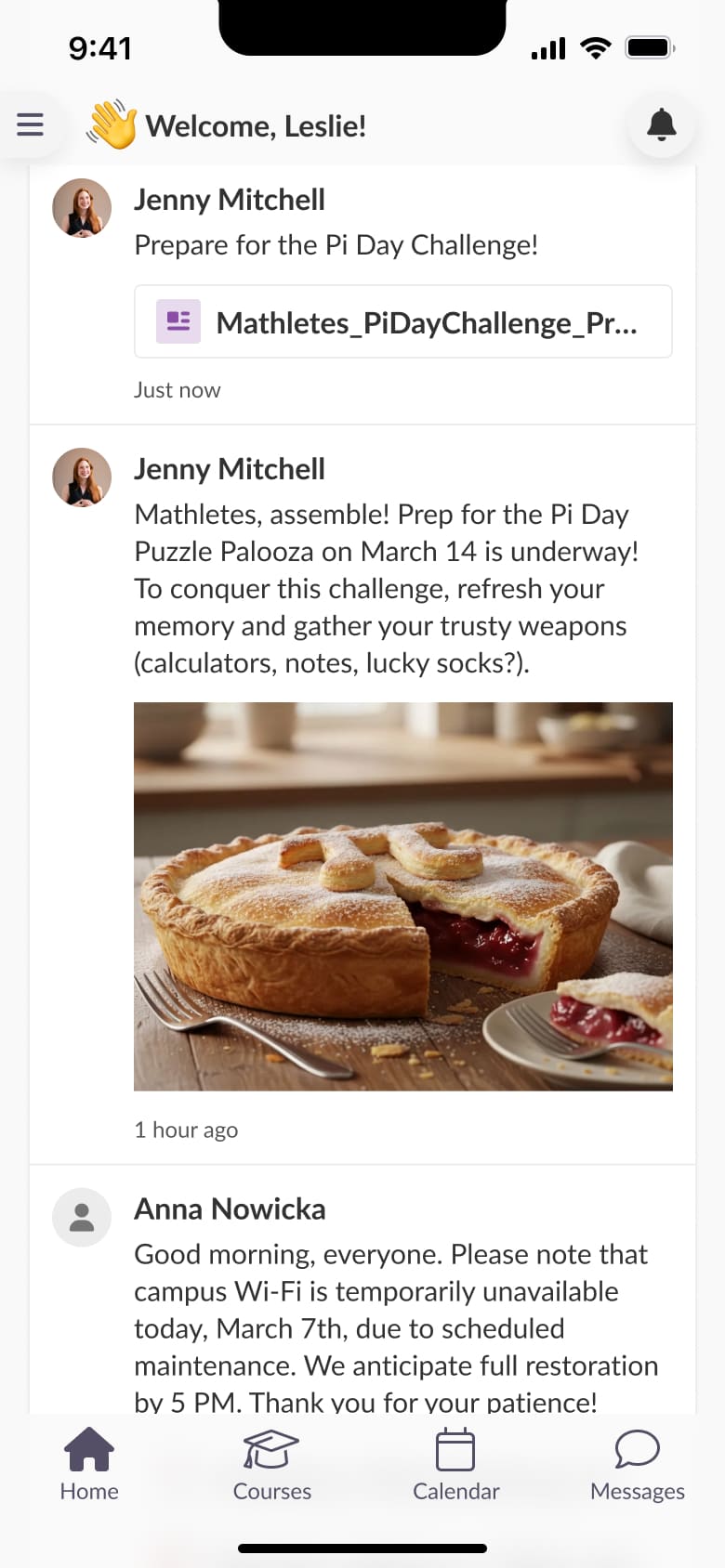
Task: Tap Jenny Mitchell's avatar on the Puzzle Palooza post
Action: click(82, 477)
